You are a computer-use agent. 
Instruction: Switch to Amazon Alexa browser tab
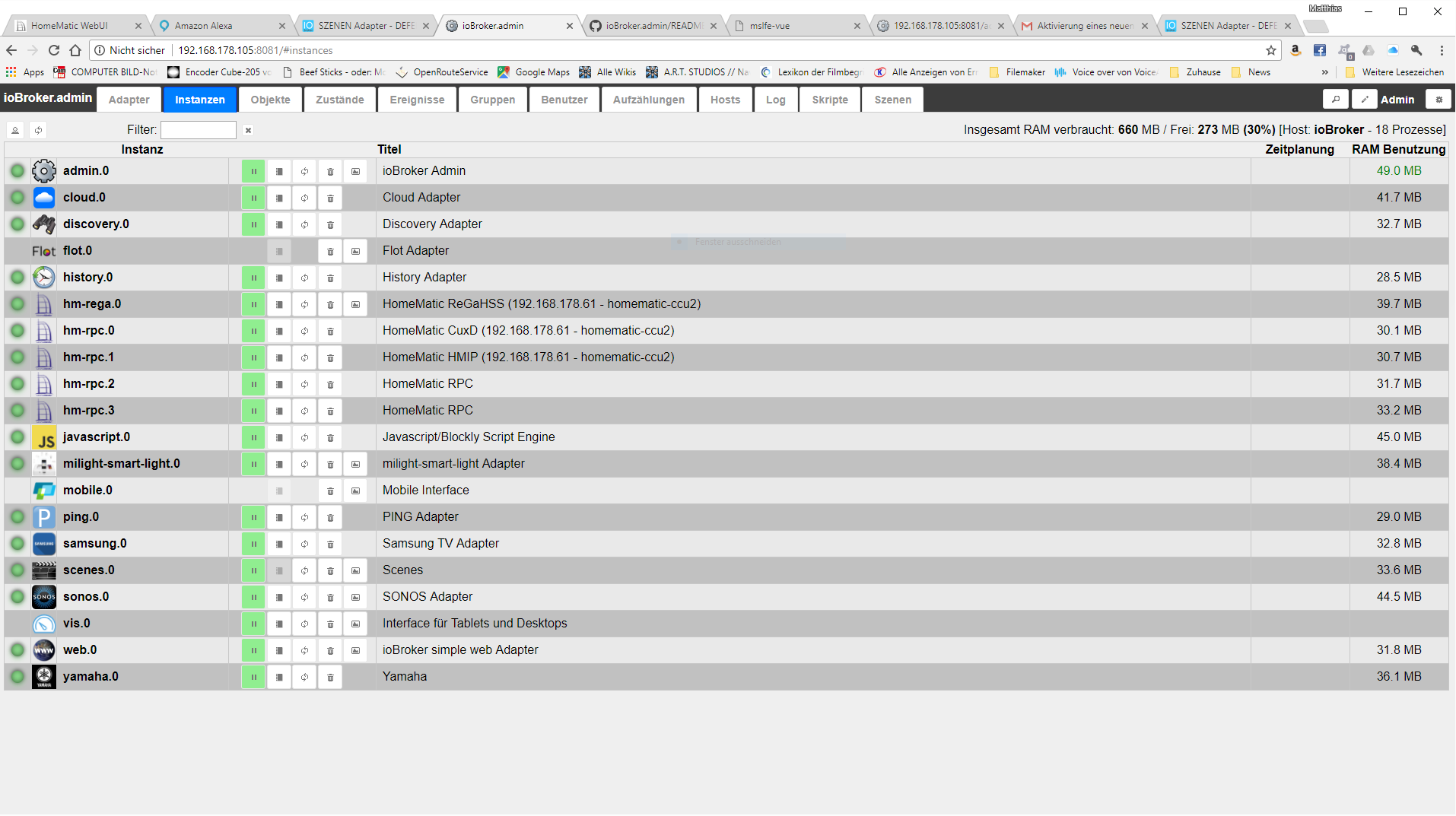tap(221, 25)
